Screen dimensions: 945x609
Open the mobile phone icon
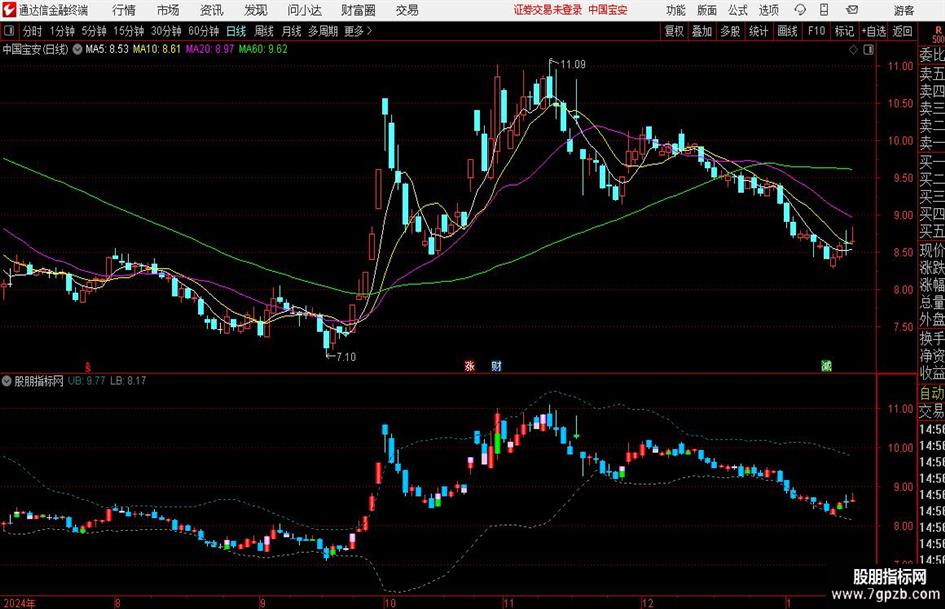(824, 10)
